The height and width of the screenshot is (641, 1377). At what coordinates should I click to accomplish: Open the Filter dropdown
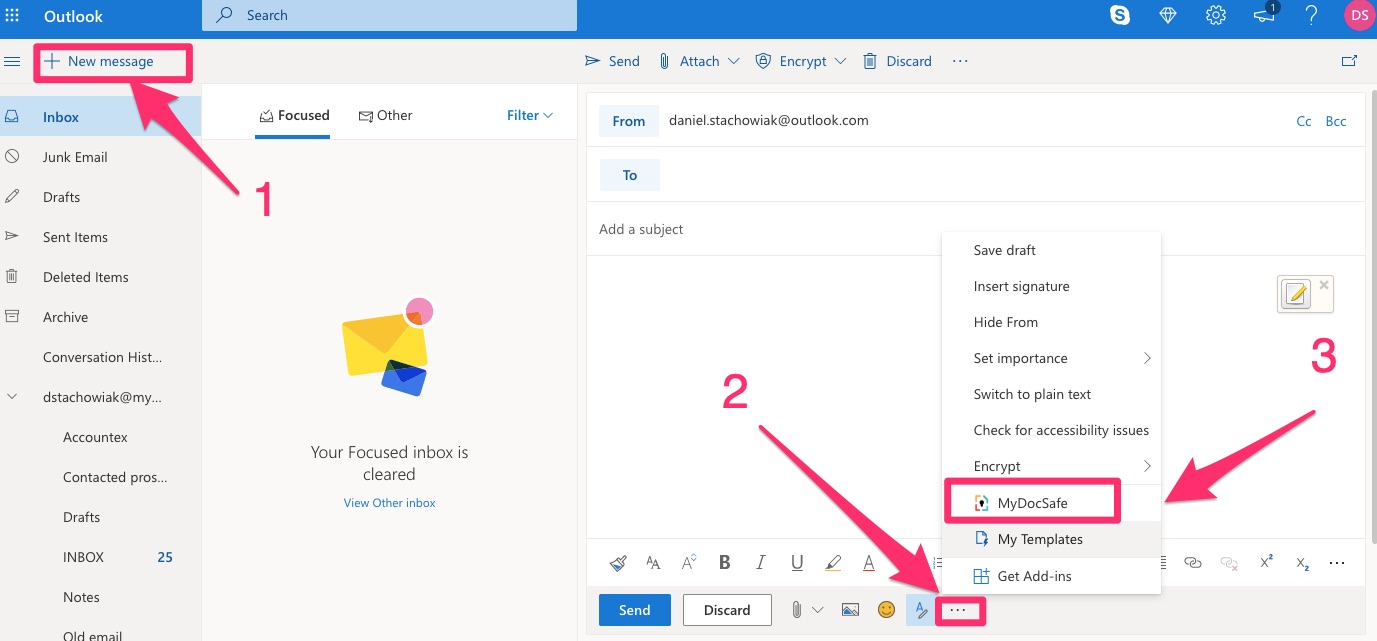pyautogui.click(x=530, y=116)
